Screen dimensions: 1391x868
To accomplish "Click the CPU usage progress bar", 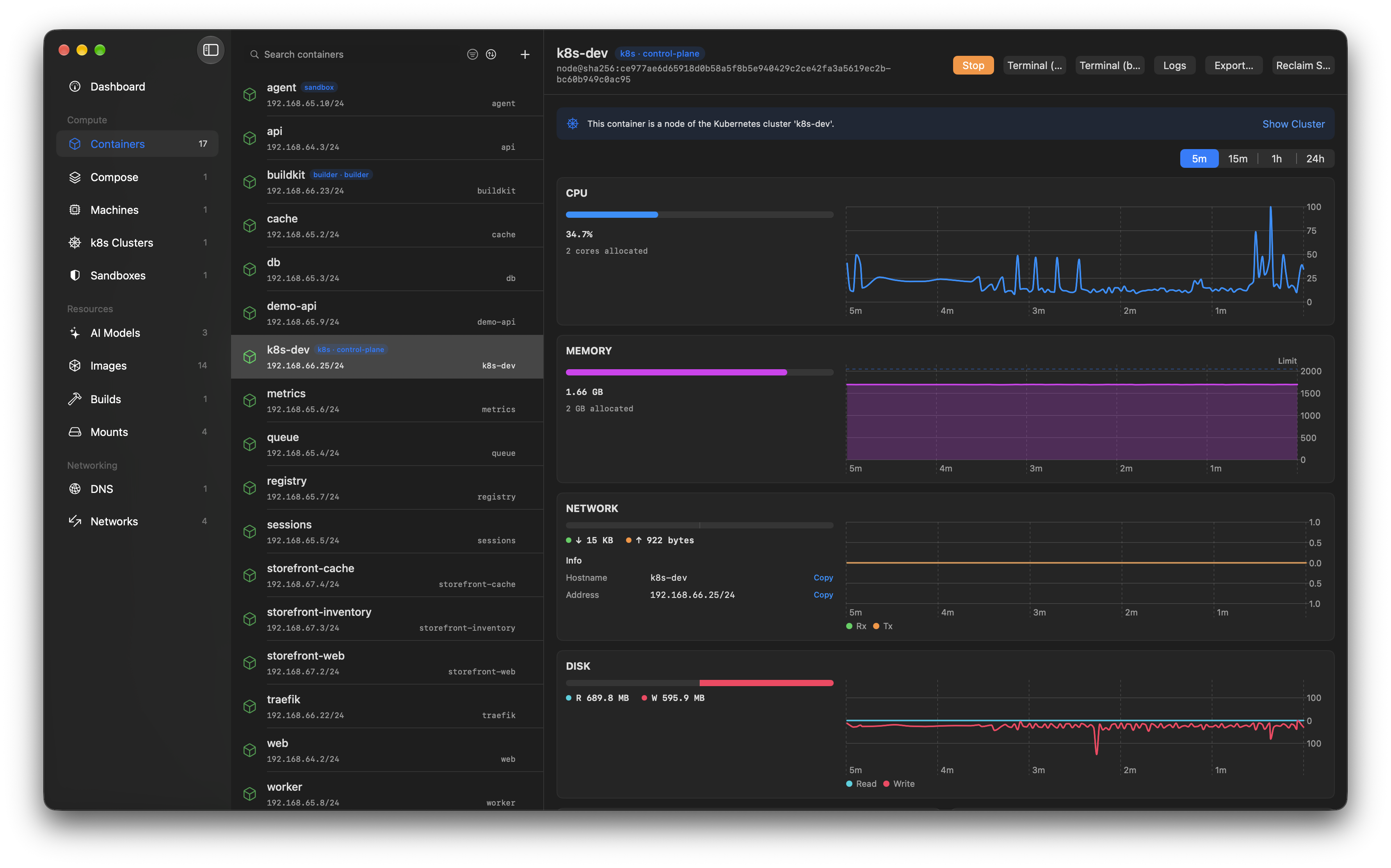I will 699,215.
